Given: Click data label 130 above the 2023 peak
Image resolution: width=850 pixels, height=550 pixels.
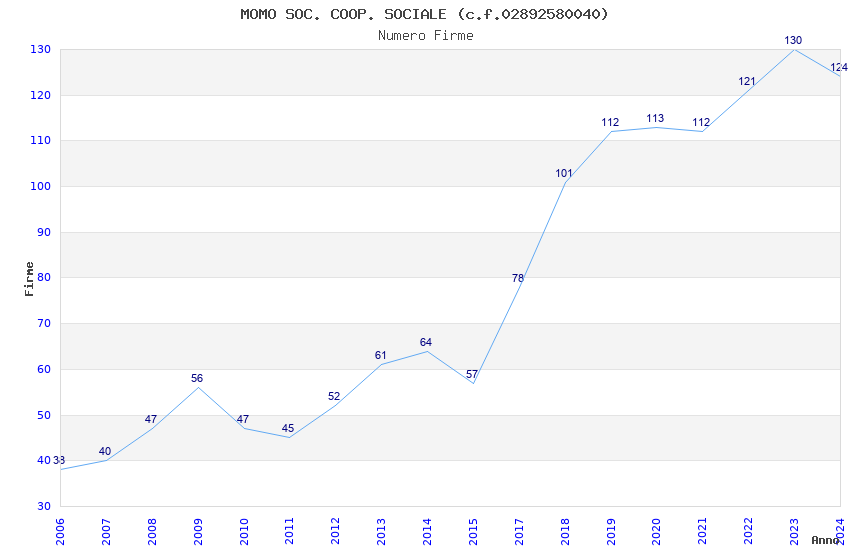Looking at the screenshot, I should (793, 40).
